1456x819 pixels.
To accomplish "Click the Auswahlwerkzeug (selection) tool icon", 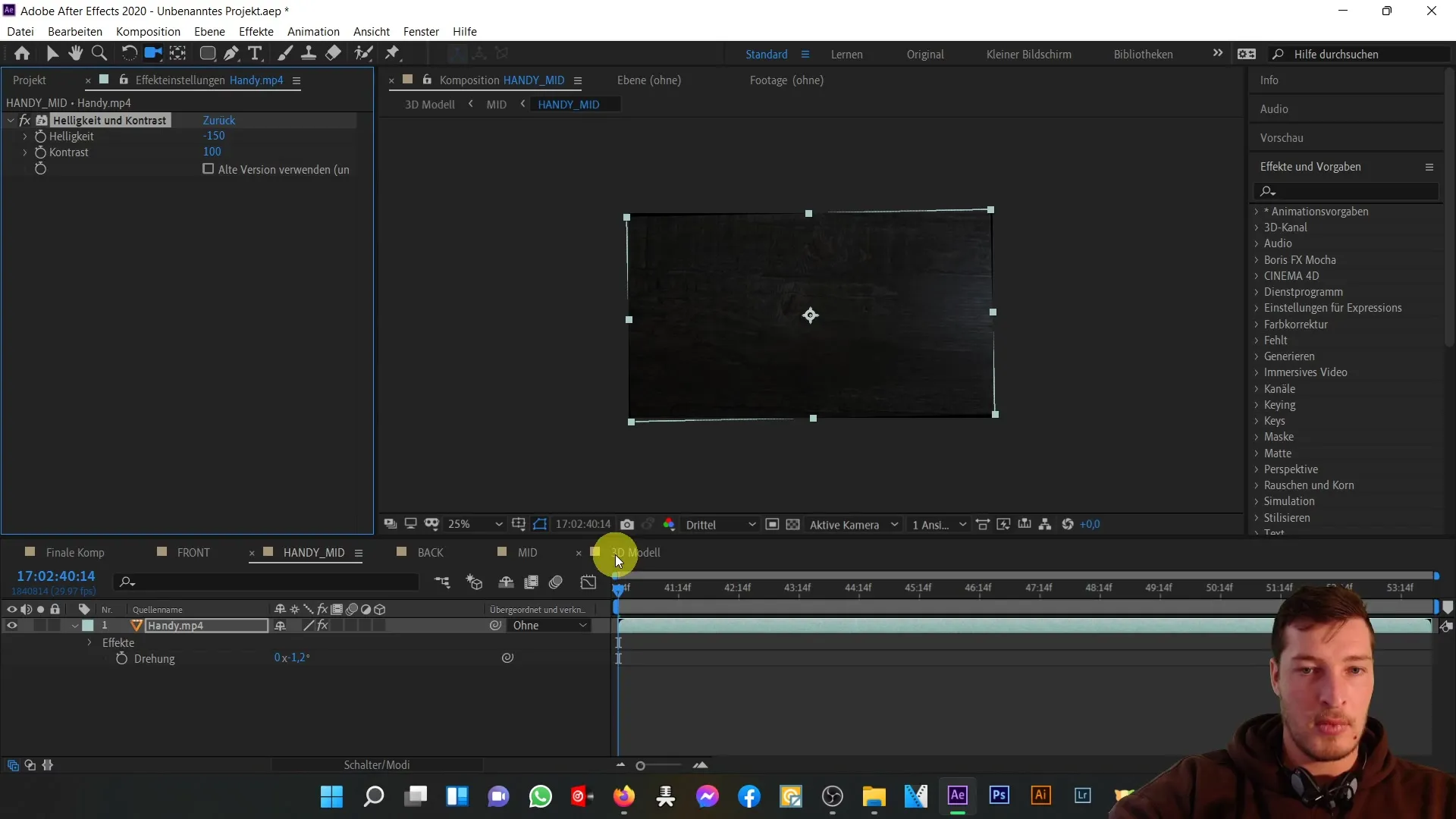I will 53,53.
